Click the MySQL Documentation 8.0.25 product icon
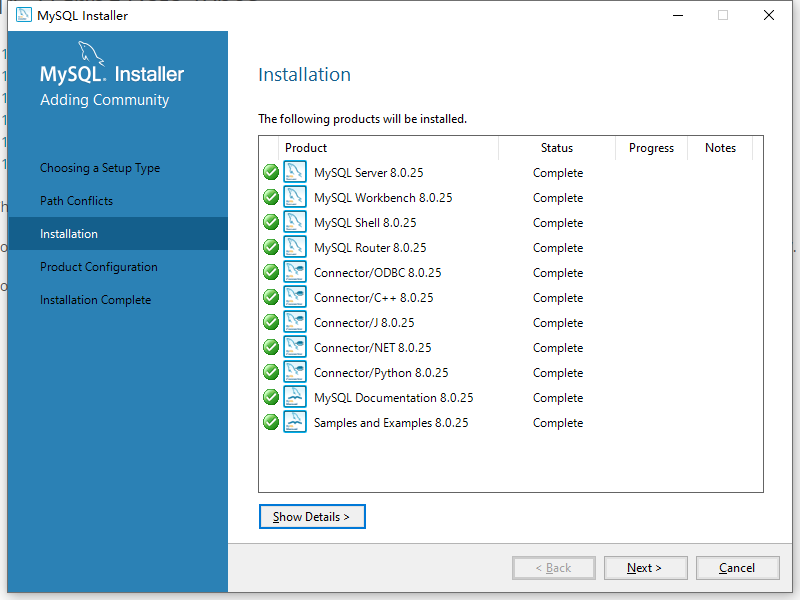The image size is (800, 600). pyautogui.click(x=295, y=397)
